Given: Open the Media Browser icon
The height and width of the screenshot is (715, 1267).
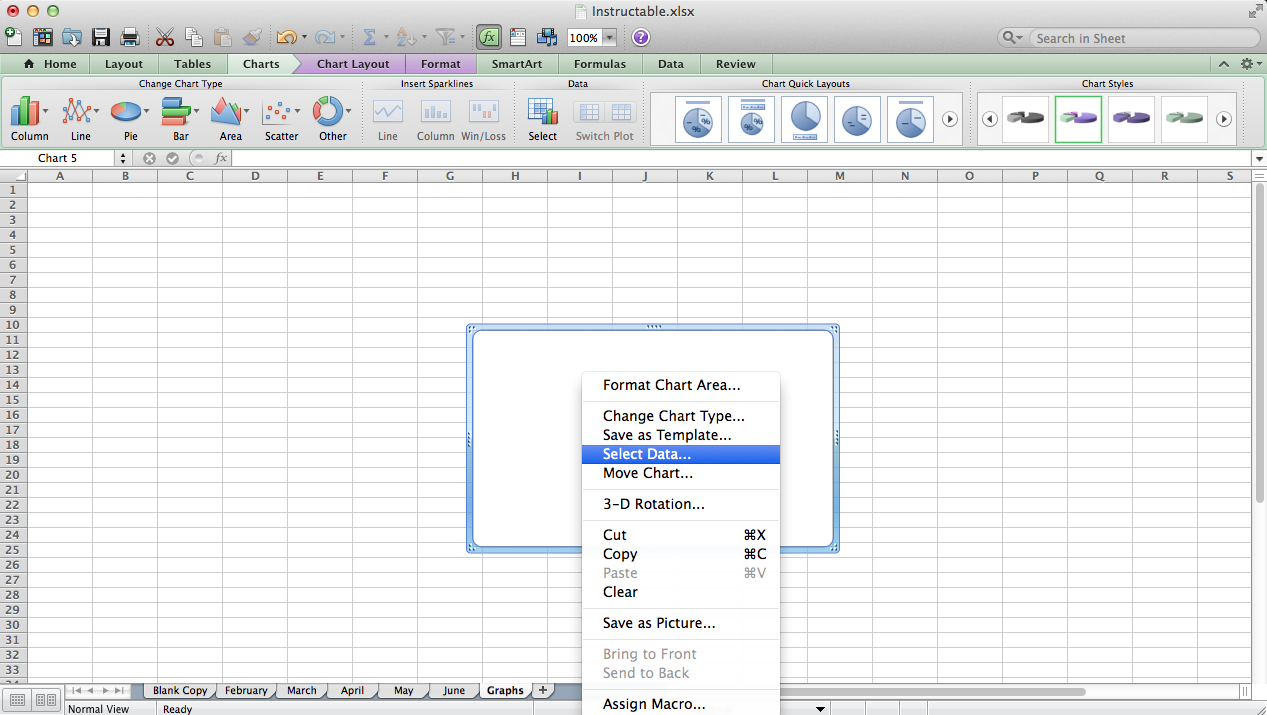Looking at the screenshot, I should click(x=547, y=37).
